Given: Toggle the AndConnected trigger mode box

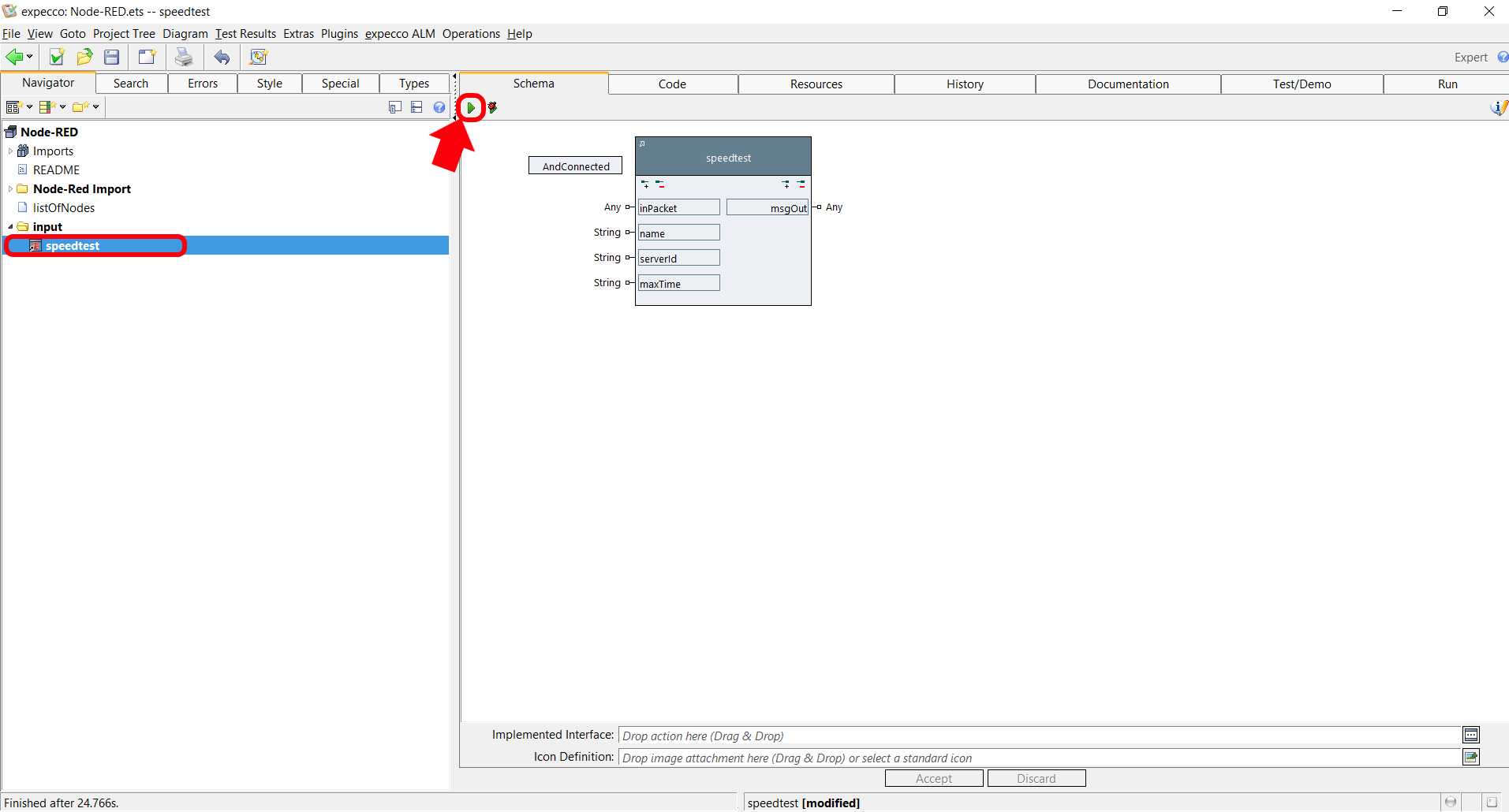Looking at the screenshot, I should click(575, 166).
